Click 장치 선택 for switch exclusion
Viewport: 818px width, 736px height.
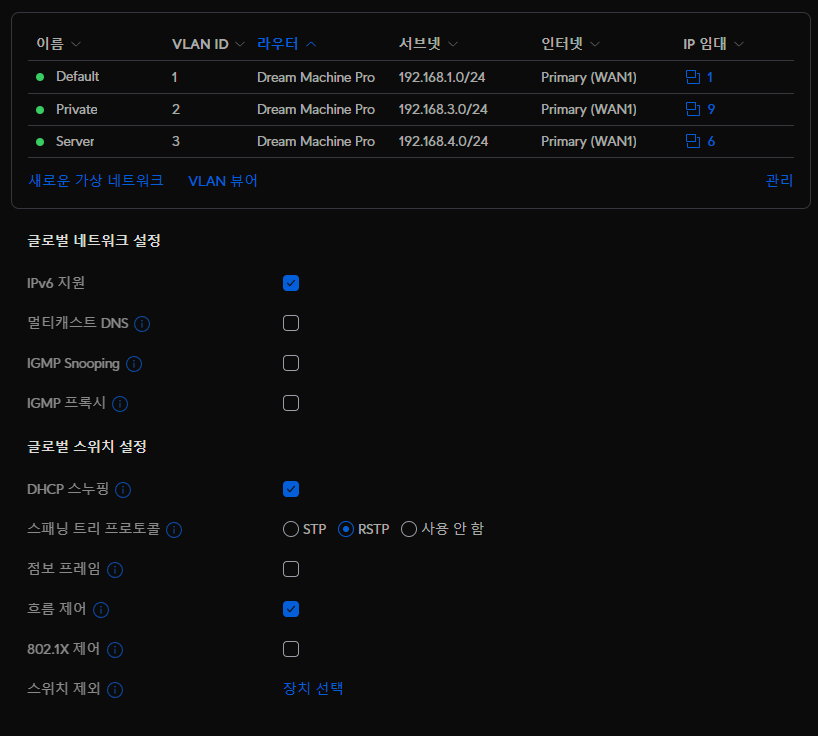pos(313,688)
